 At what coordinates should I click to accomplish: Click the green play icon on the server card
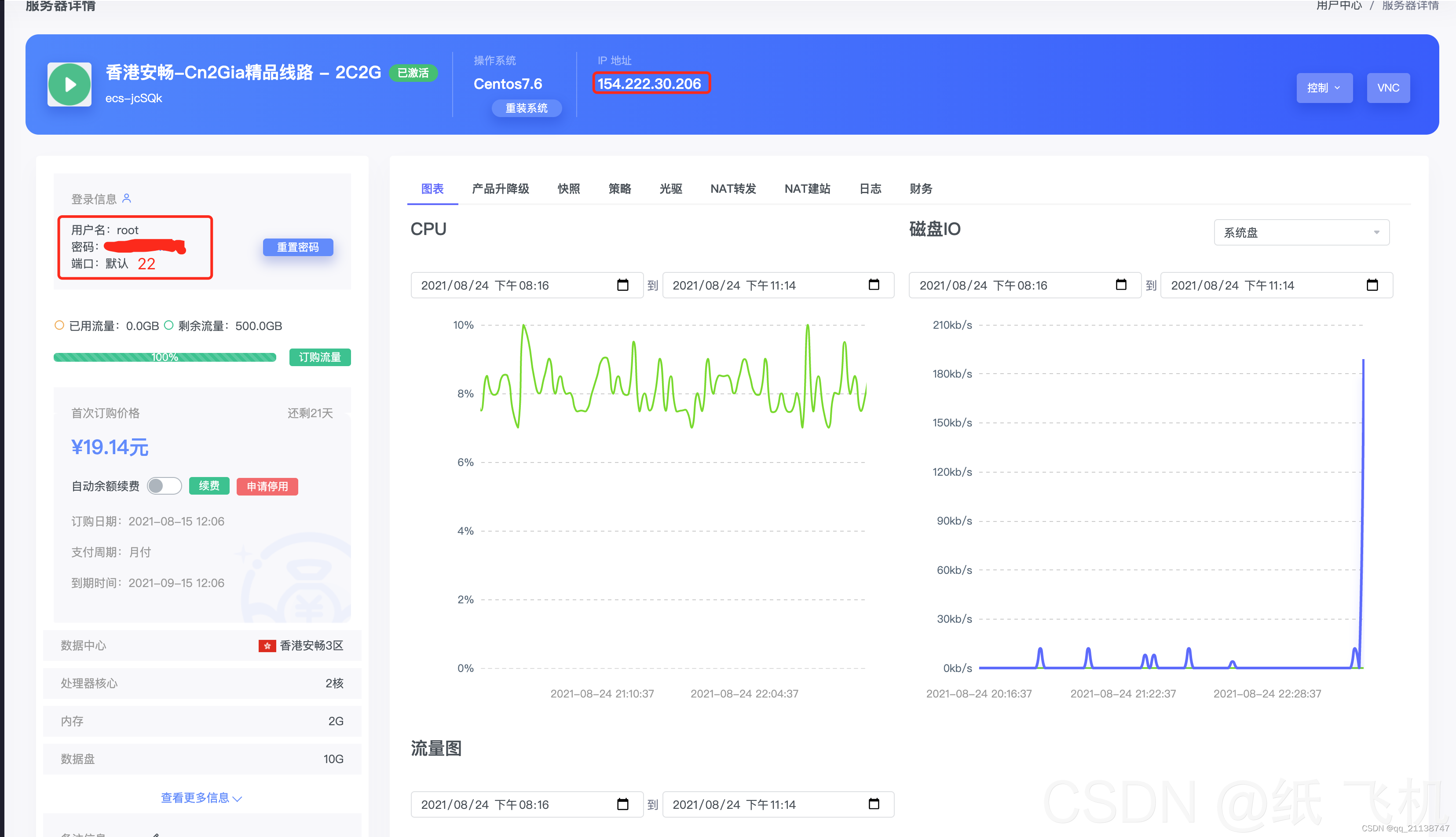coord(69,84)
